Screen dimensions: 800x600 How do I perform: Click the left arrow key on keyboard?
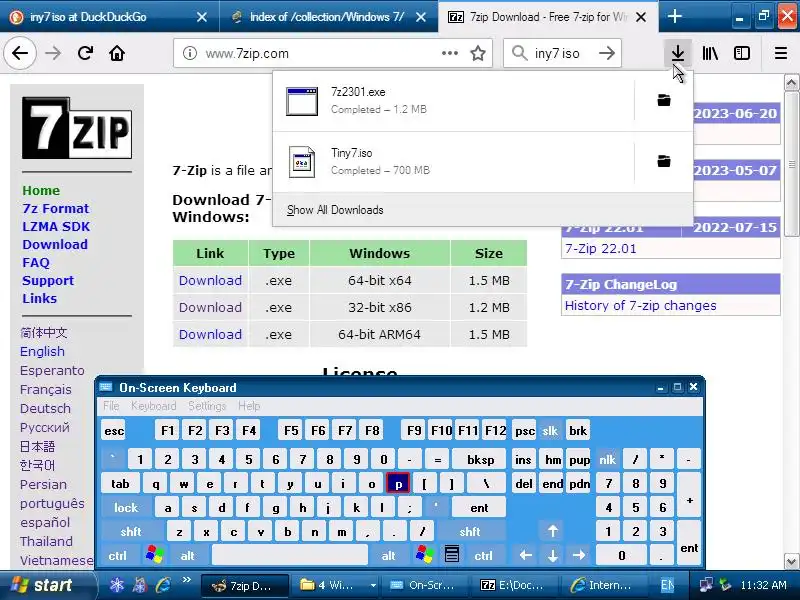click(526, 555)
